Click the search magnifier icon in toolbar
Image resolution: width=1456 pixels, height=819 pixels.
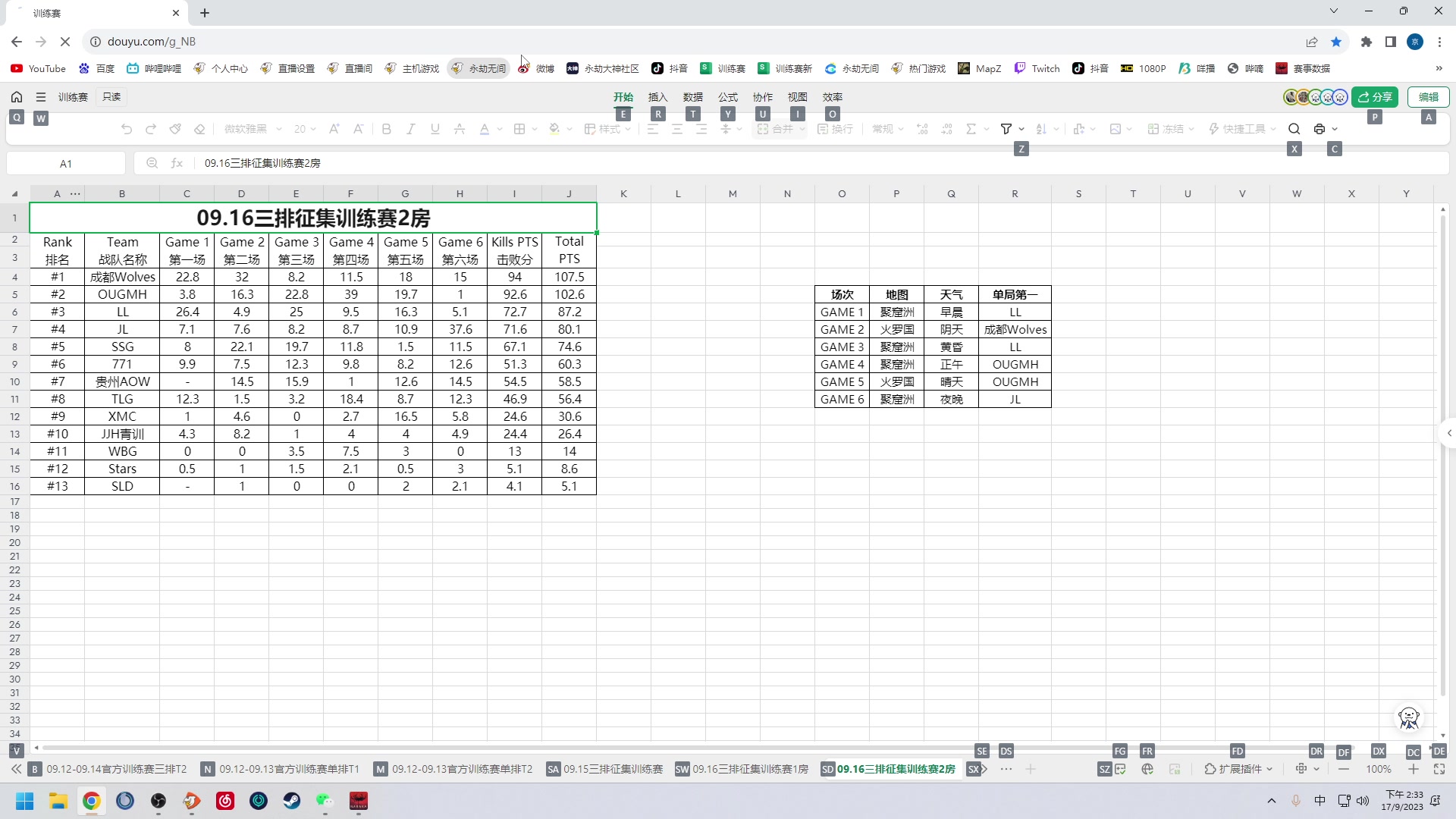coord(1294,129)
